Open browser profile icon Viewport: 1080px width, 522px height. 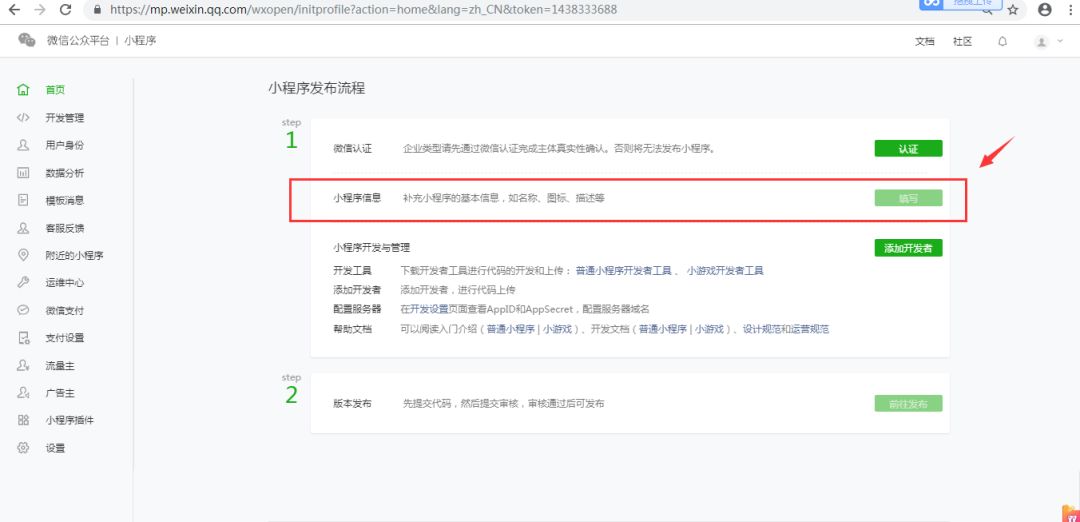[x=1045, y=10]
